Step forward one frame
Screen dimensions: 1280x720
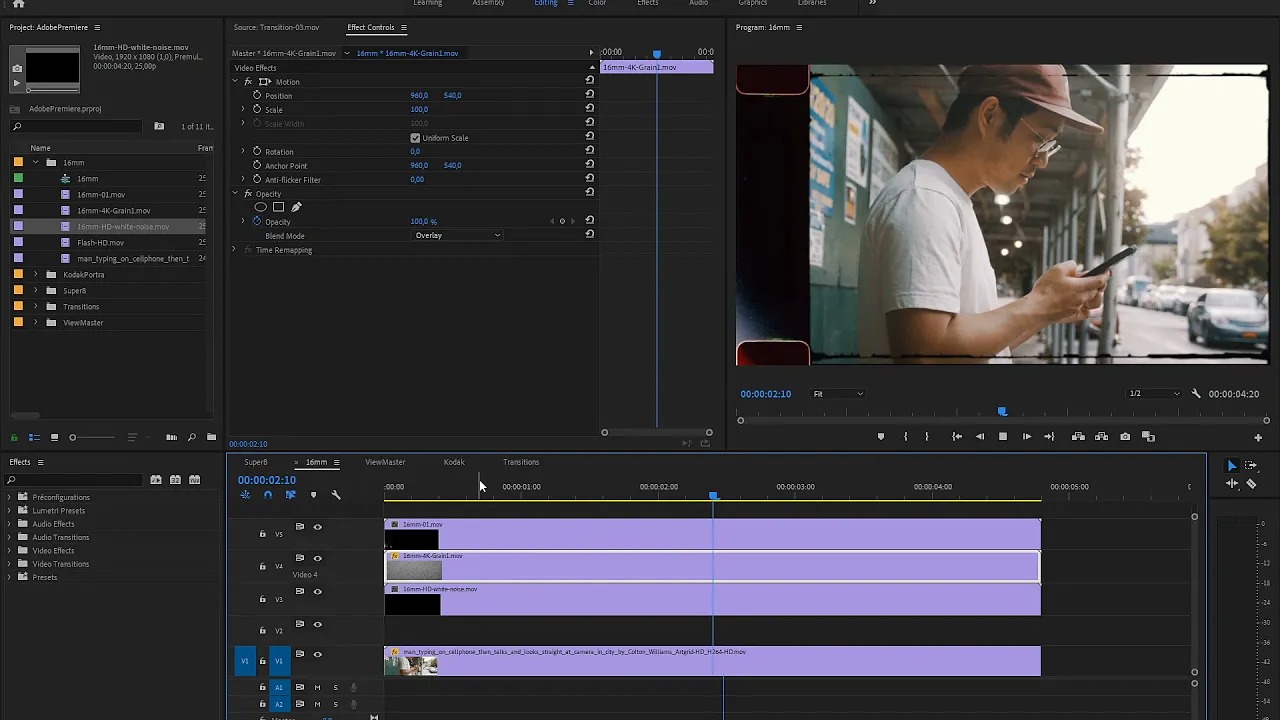tap(1026, 437)
